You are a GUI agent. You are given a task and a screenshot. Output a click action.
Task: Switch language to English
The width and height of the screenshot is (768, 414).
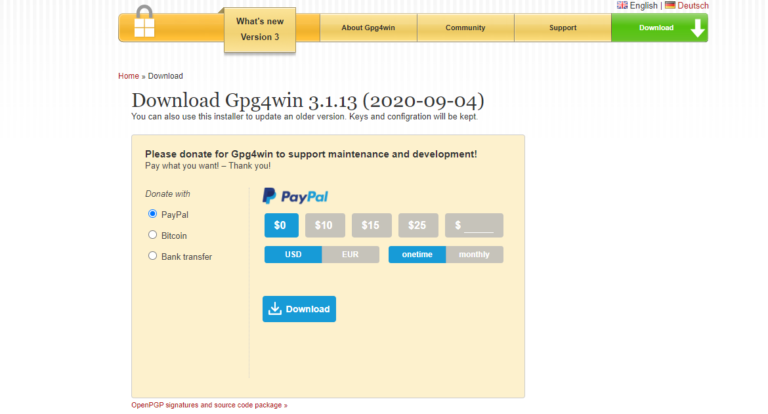coord(643,5)
